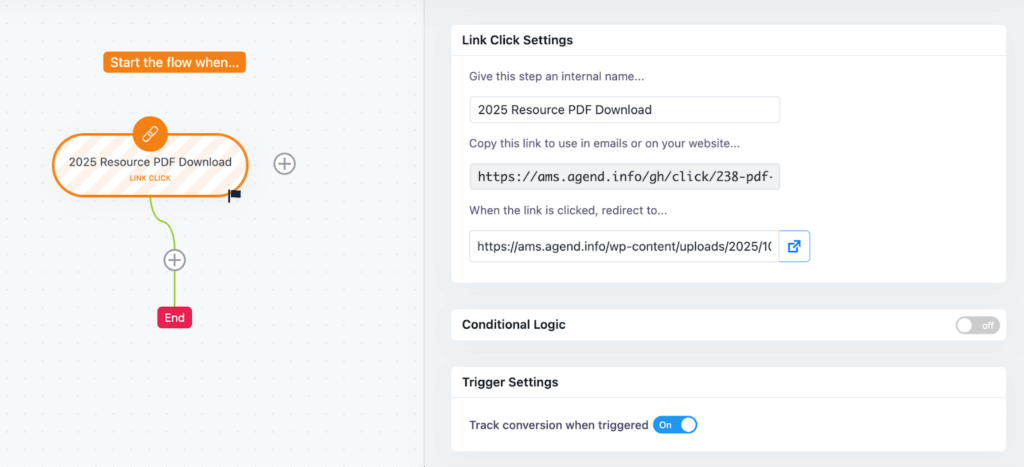Add a trigger with the plus beside the step
1024x467 pixels.
(x=285, y=164)
